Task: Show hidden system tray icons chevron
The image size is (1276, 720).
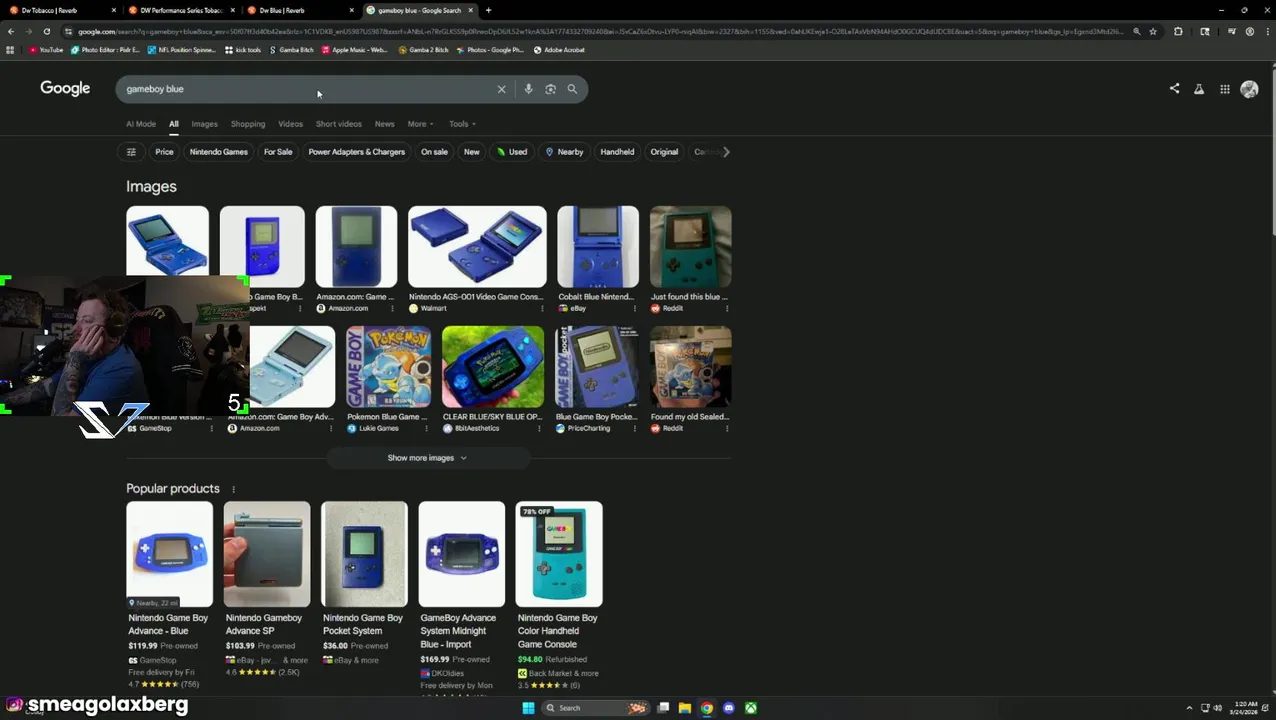Action: [1189, 708]
